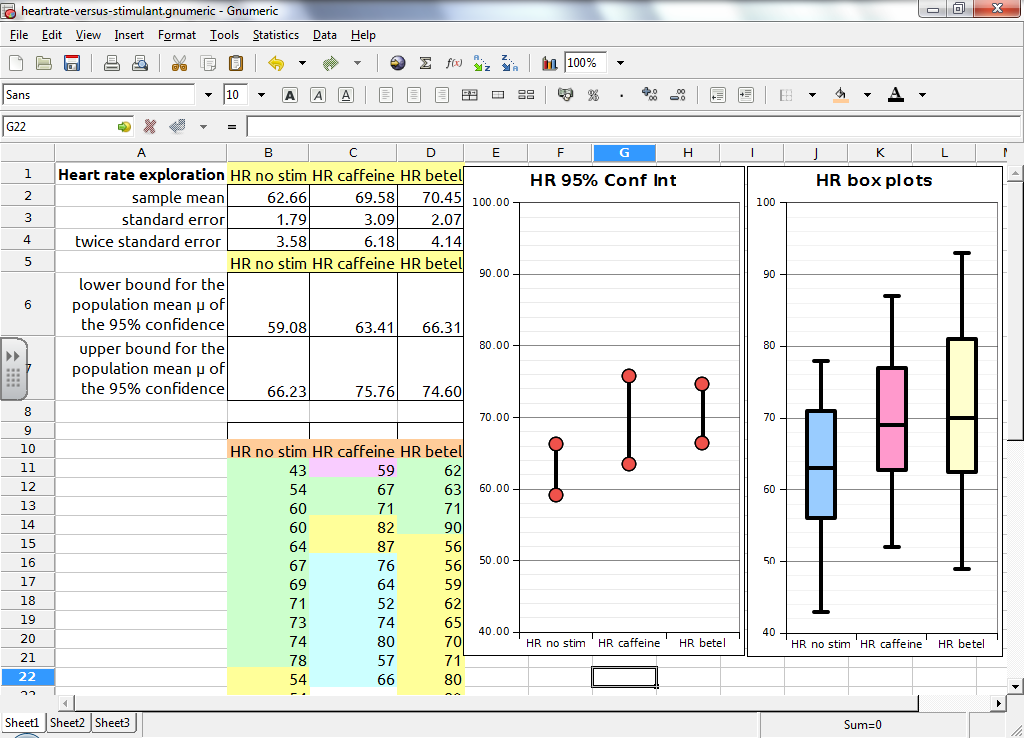Screen dimensions: 1024x738
Task: Expand the font name dropdown
Action: pyautogui.click(x=208, y=95)
